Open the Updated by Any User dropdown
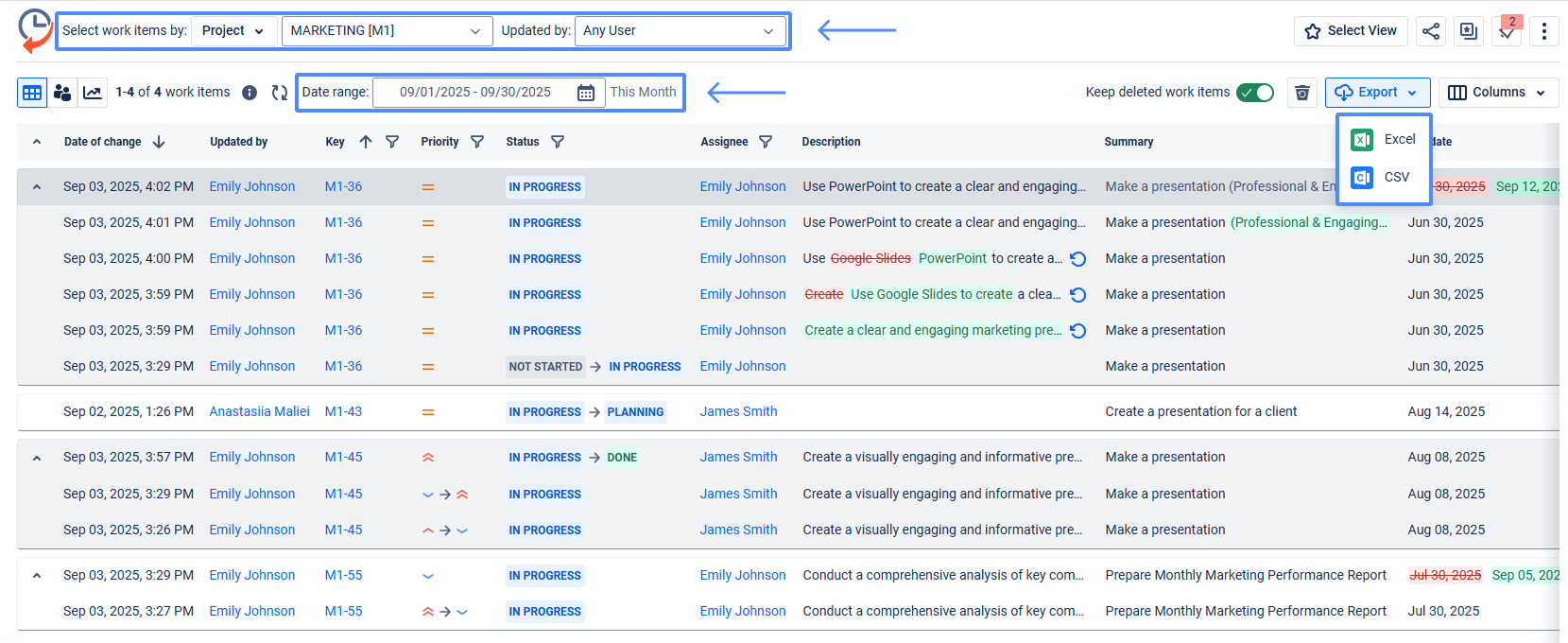1568x643 pixels. (681, 31)
